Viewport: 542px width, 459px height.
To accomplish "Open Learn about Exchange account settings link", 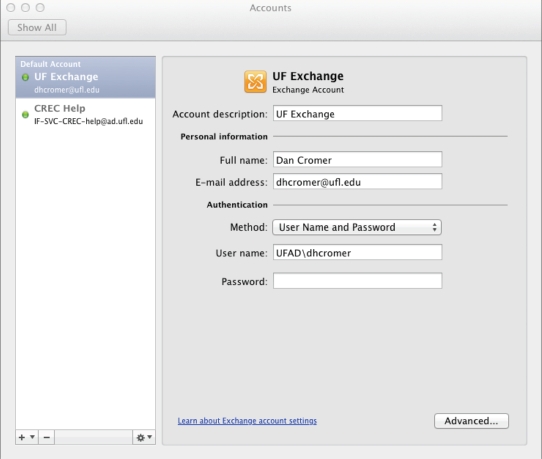I will [x=247, y=421].
